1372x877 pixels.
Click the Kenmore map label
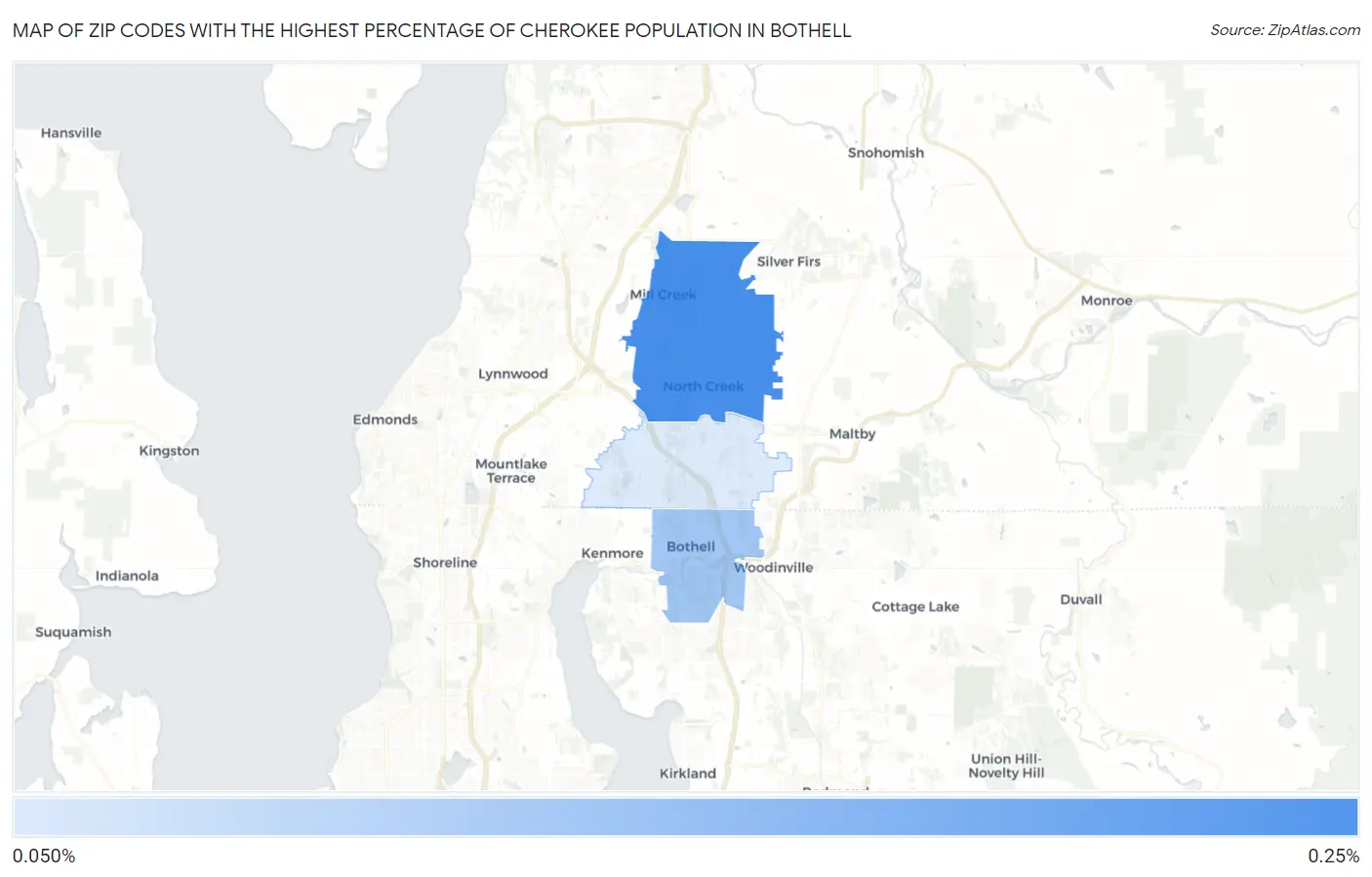(612, 553)
